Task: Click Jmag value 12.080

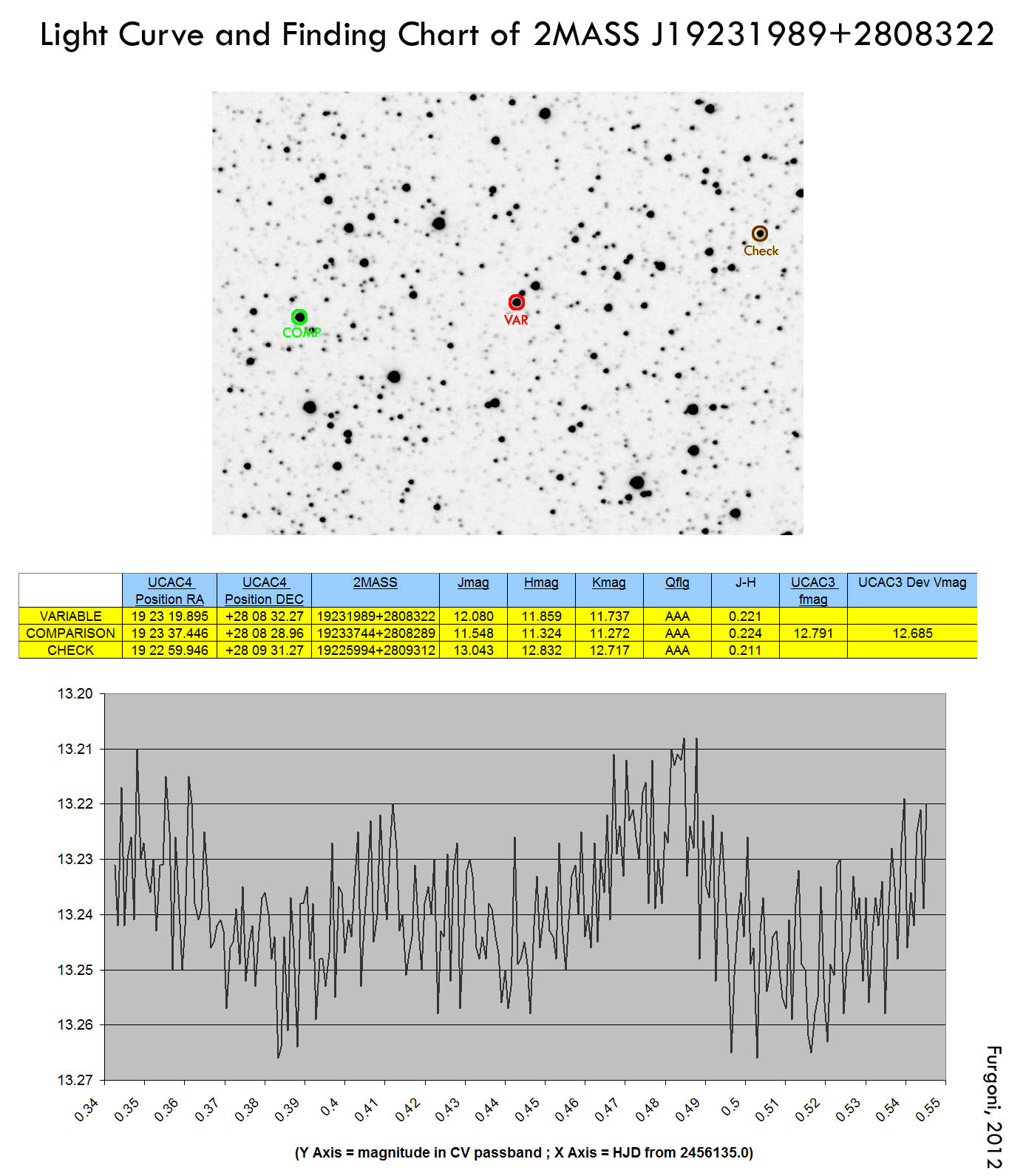Action: point(473,616)
